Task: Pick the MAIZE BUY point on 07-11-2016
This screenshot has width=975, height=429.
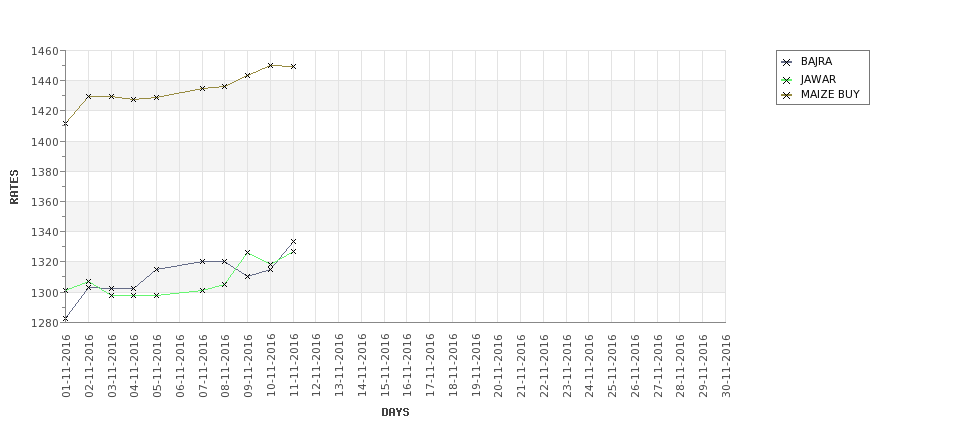Action: tap(202, 88)
